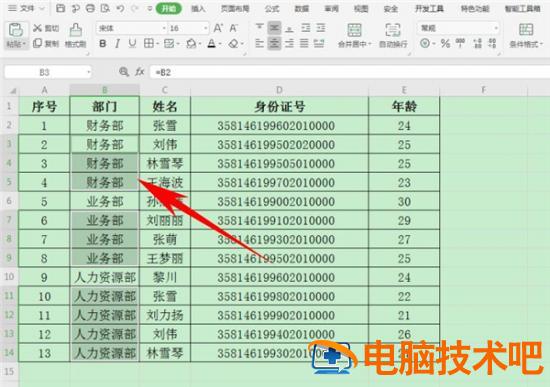Click the Increase Decimal icon
Viewport: 550px width, 387px height.
pos(477,44)
